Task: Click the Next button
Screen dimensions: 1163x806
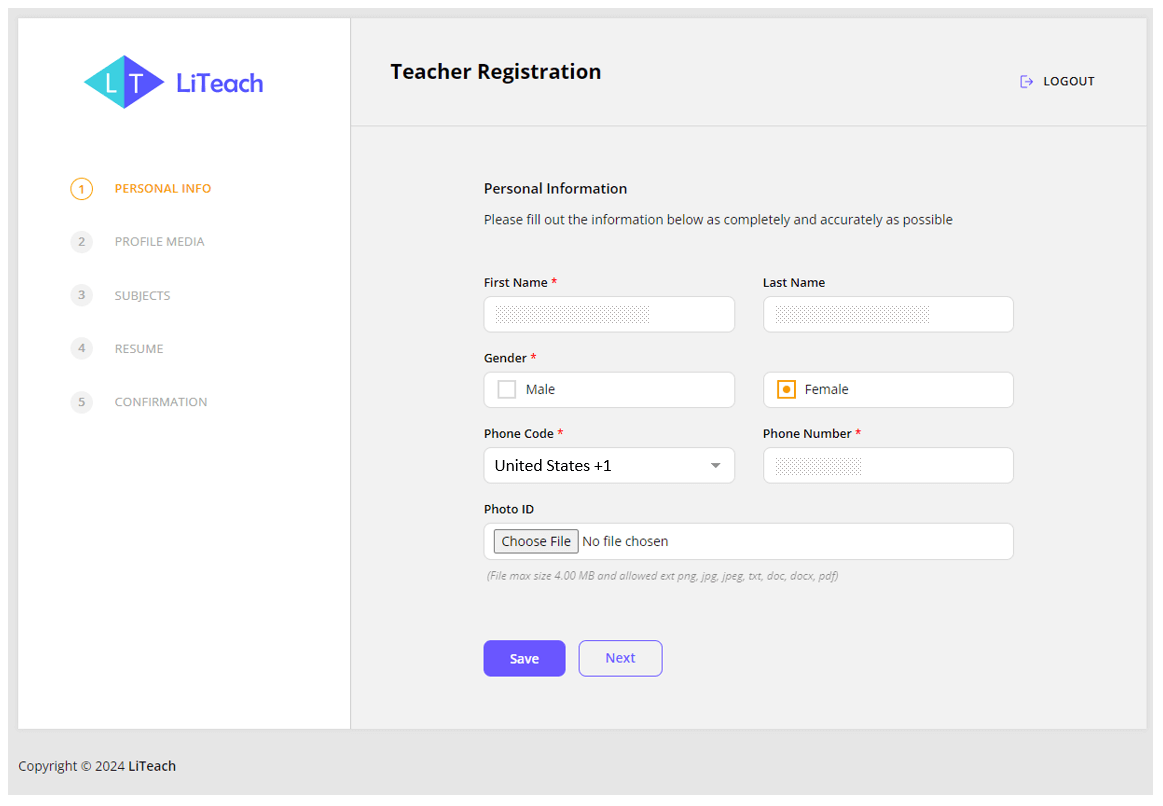Action: tap(620, 658)
